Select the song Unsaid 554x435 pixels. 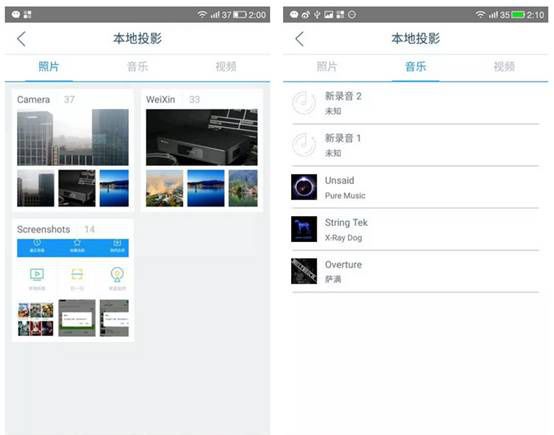(x=415, y=187)
